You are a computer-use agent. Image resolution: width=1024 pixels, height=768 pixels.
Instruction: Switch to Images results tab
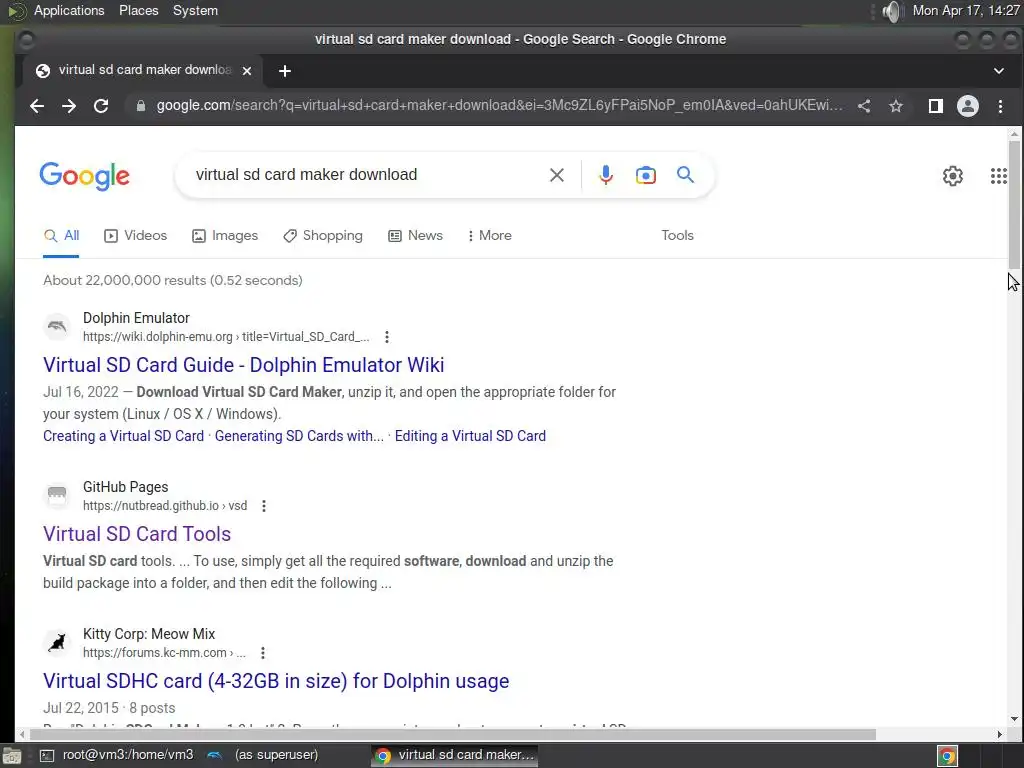pyautogui.click(x=225, y=236)
